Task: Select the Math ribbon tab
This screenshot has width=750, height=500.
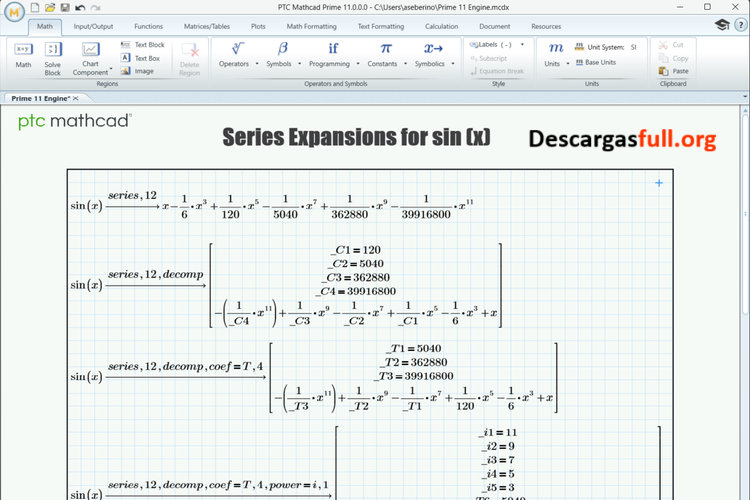Action: pos(45,26)
